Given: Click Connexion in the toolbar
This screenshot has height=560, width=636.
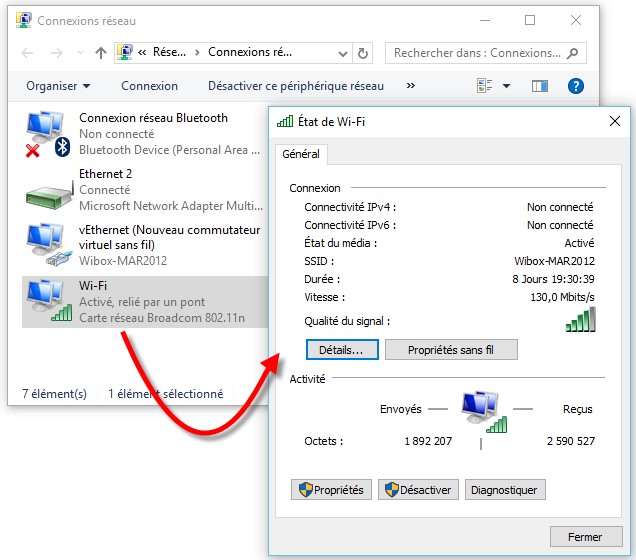Looking at the screenshot, I should coord(149,86).
